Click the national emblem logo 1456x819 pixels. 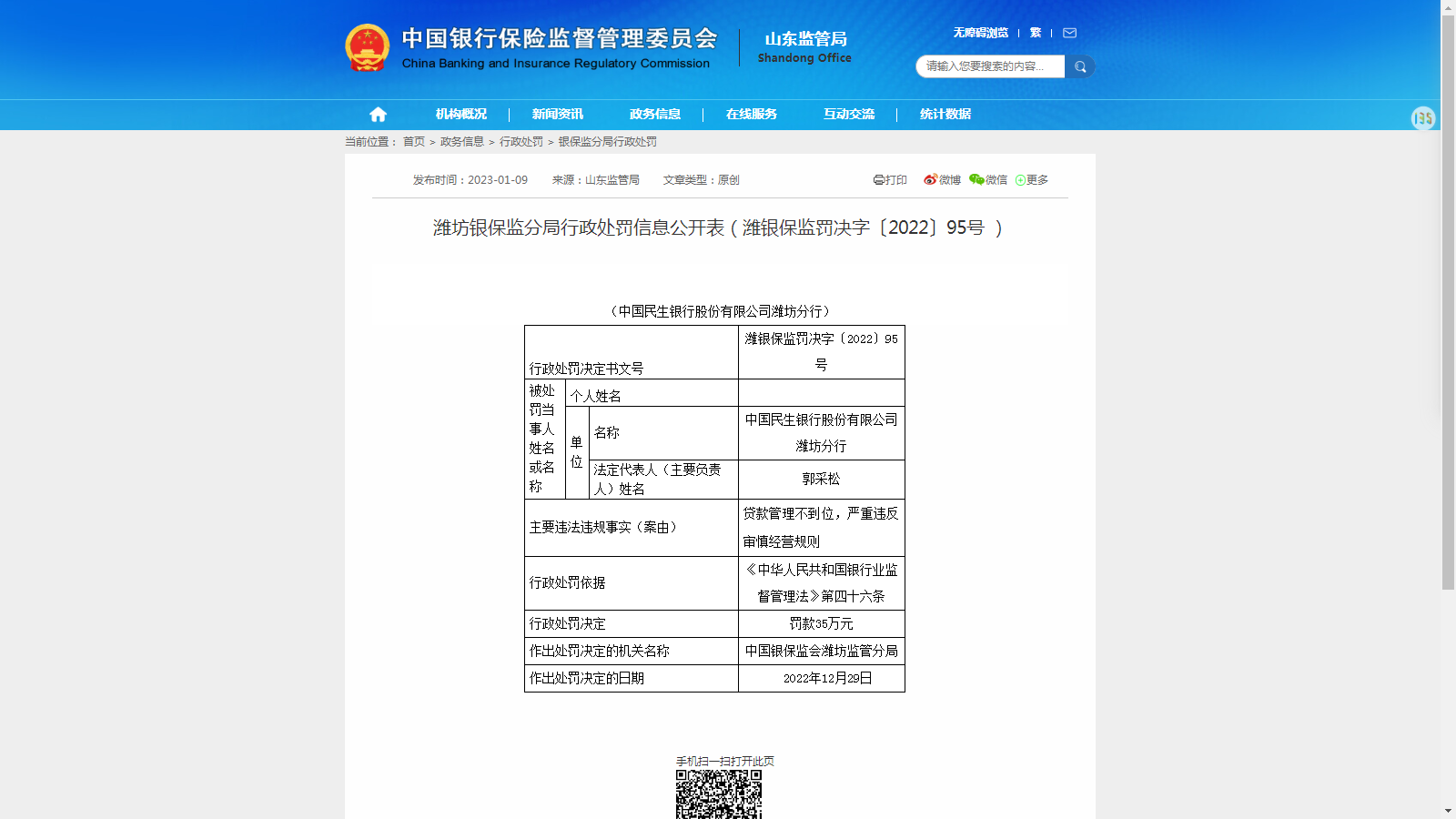tap(368, 48)
